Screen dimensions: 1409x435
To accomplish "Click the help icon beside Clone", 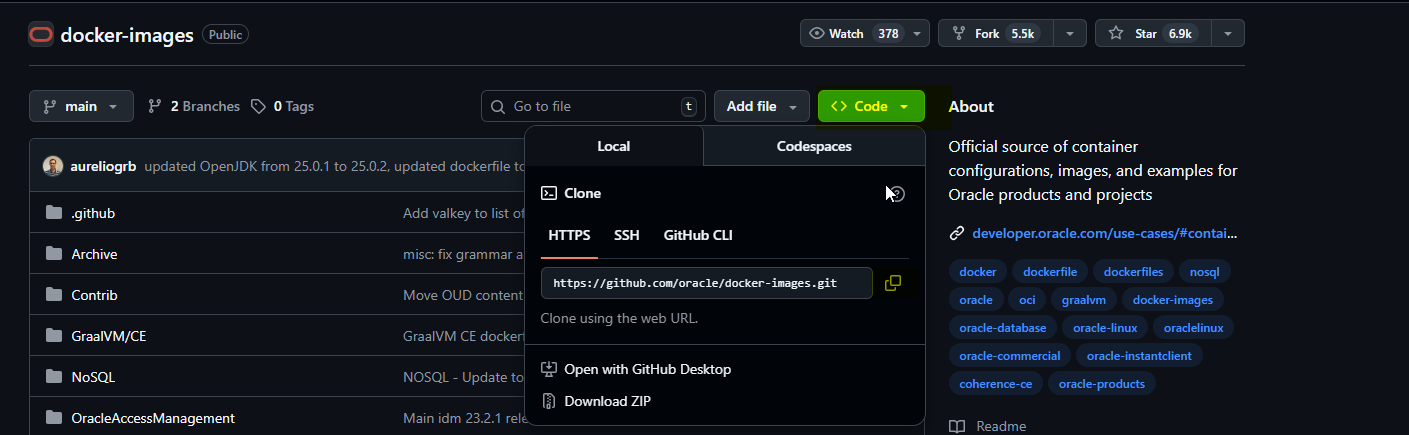I will [897, 193].
